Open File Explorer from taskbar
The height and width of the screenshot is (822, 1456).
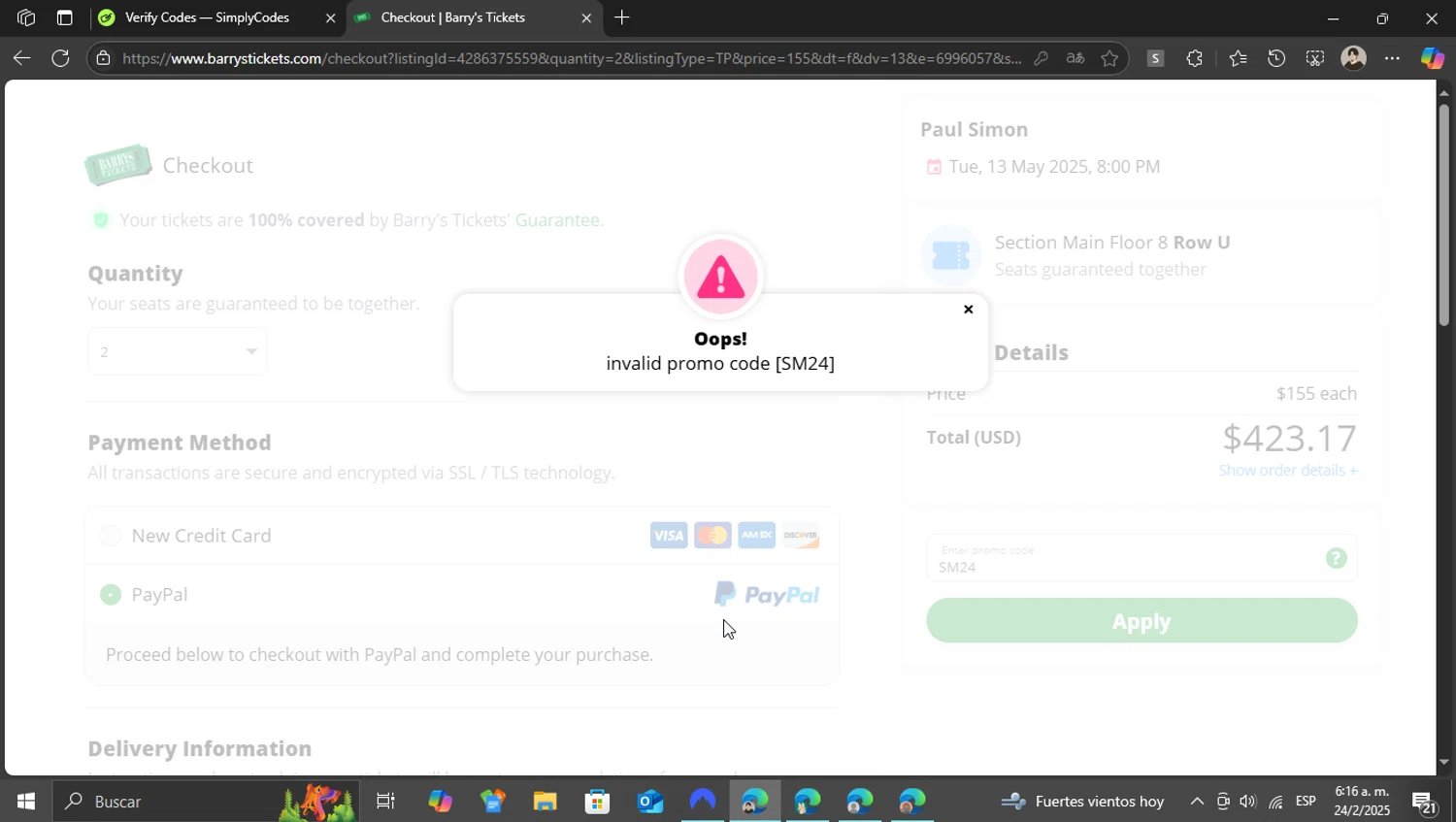click(545, 802)
